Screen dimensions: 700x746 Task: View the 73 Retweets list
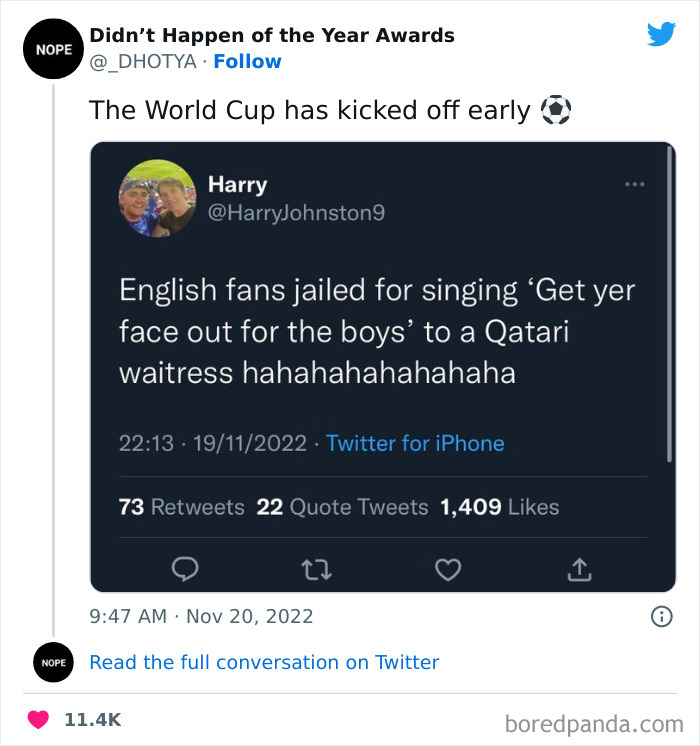[x=181, y=507]
